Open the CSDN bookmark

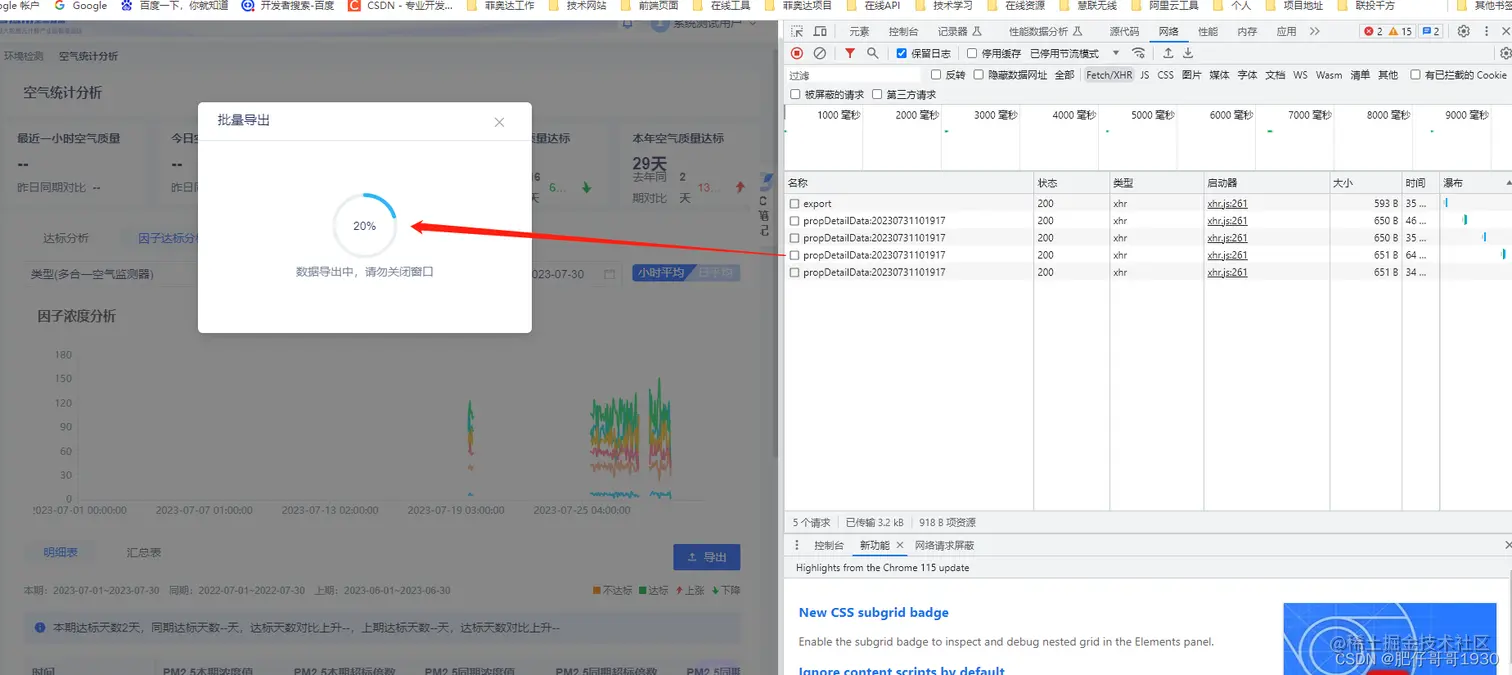400,6
